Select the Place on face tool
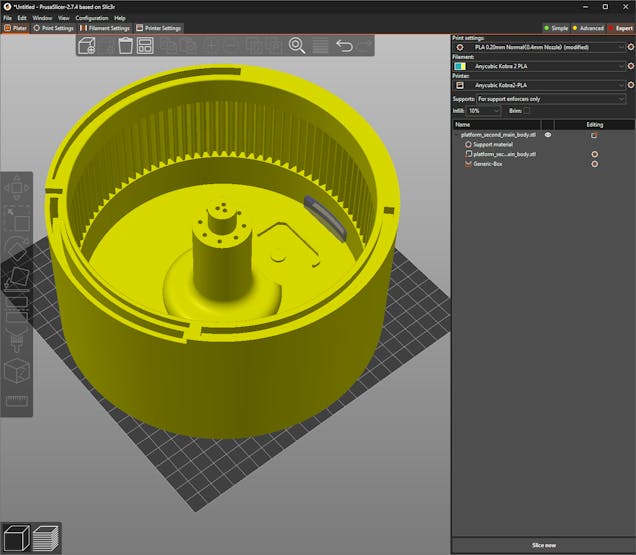 (x=18, y=279)
